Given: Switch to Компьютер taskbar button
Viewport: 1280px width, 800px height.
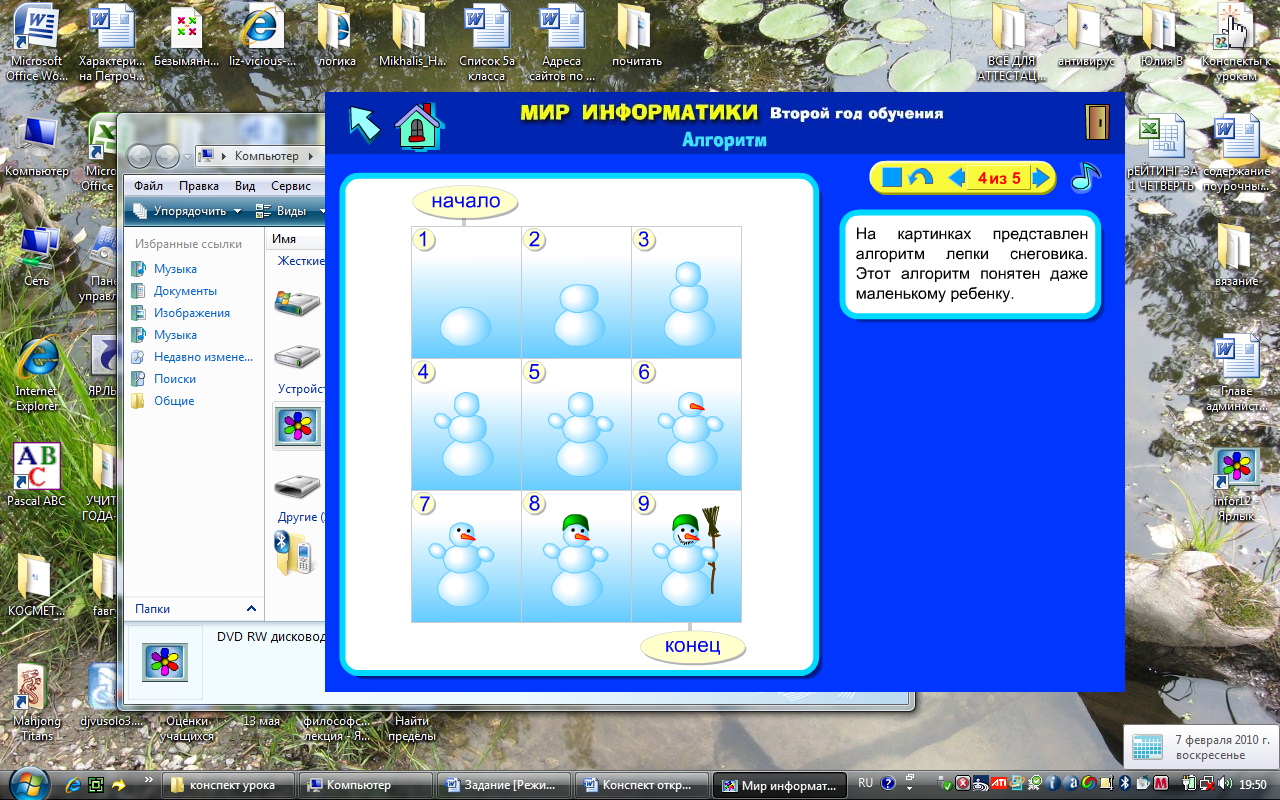Looking at the screenshot, I should coord(366,785).
